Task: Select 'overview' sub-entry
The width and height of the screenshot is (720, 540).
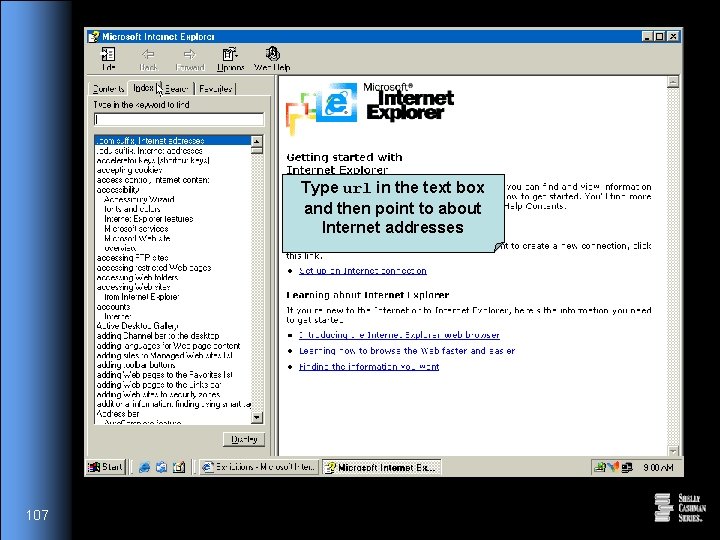Action: click(x=120, y=248)
